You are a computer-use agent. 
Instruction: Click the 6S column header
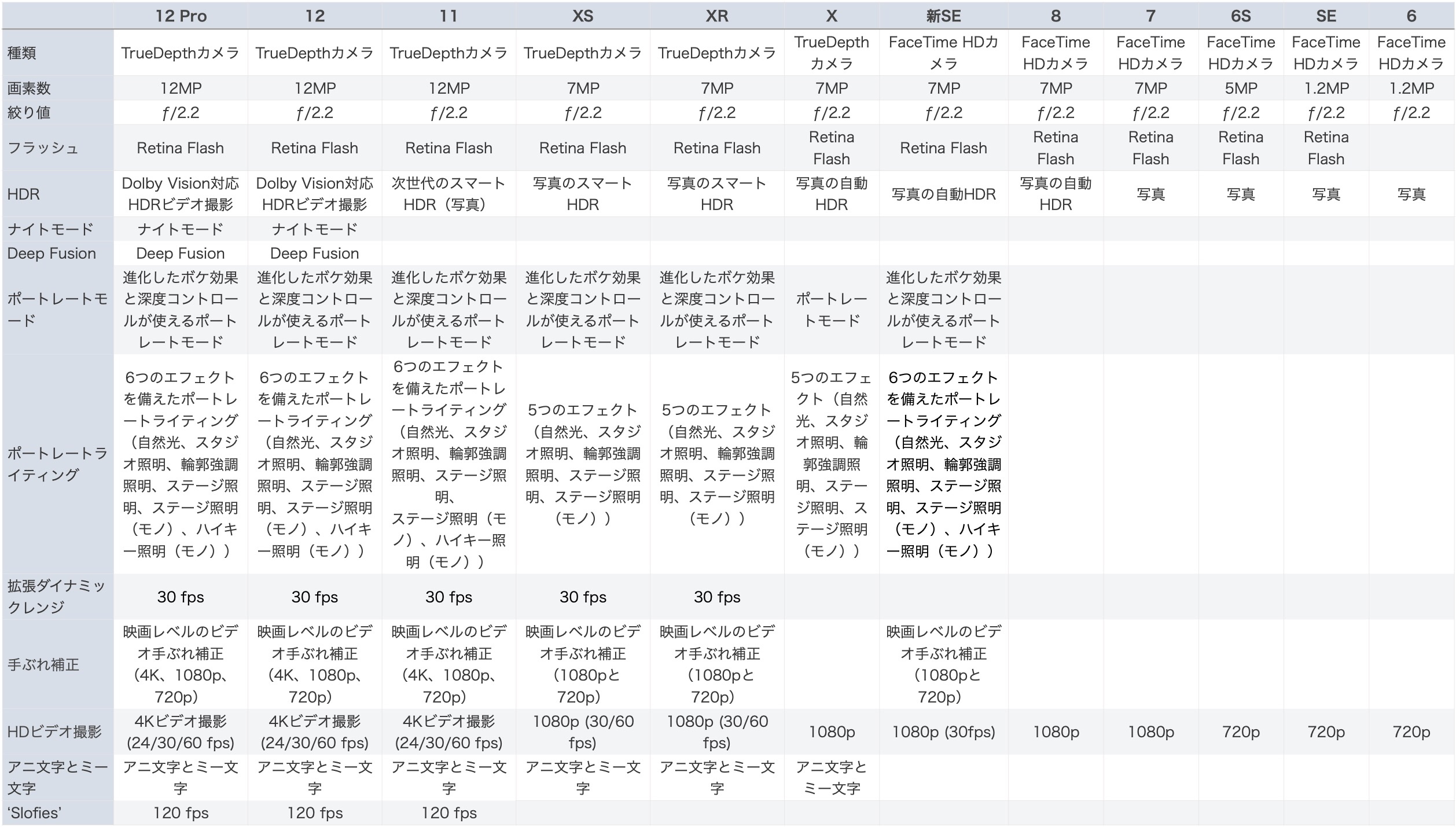tap(1241, 16)
